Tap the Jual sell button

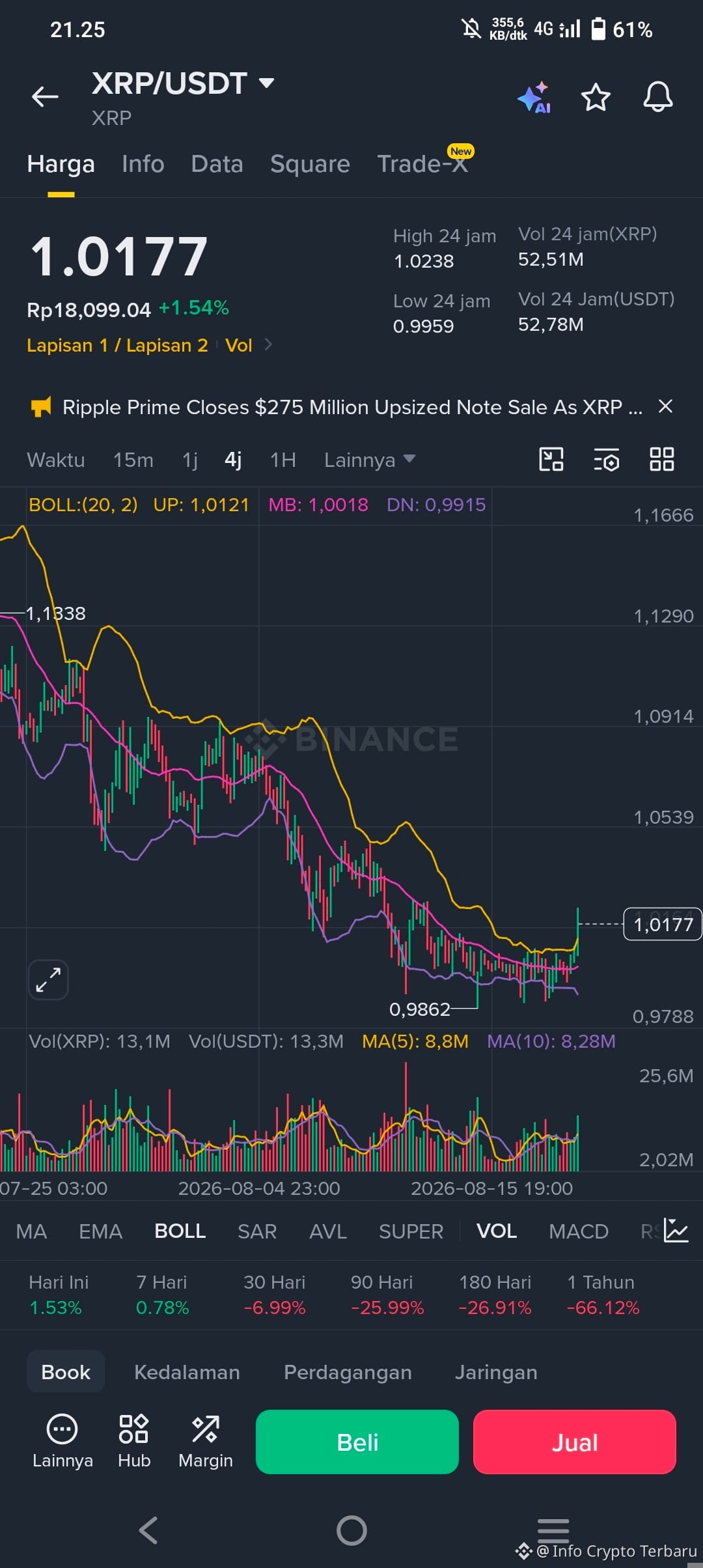pyautogui.click(x=575, y=1442)
